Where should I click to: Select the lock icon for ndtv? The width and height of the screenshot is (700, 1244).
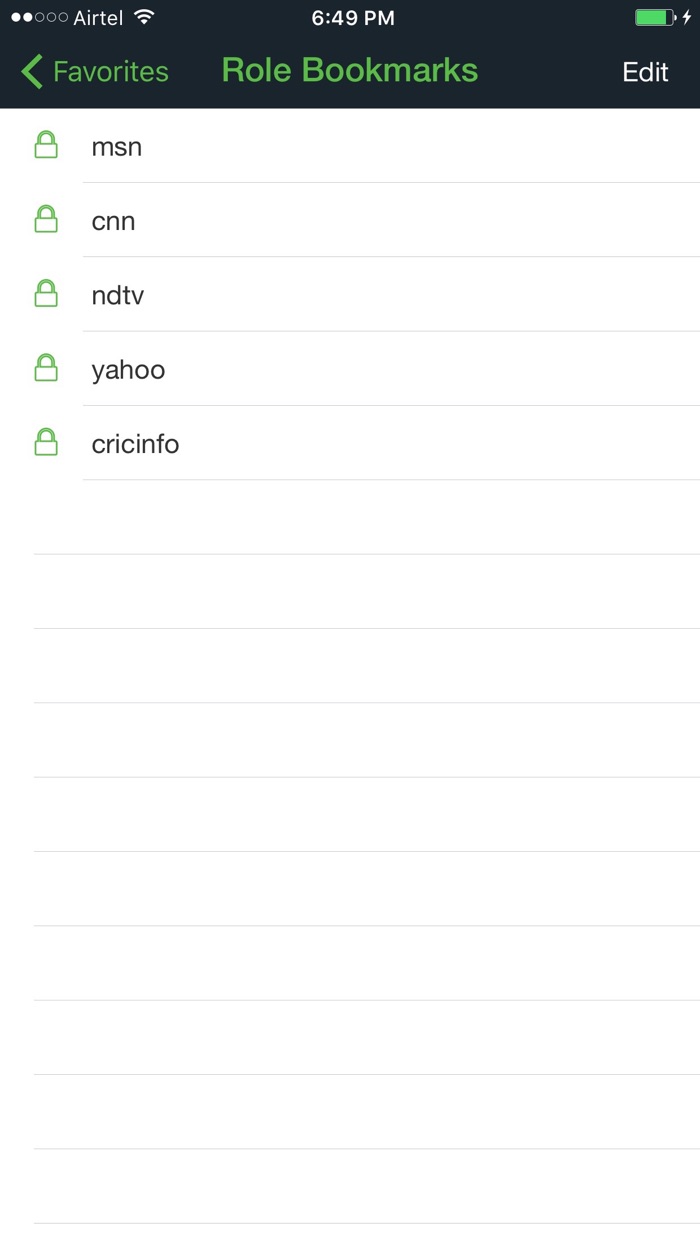point(46,294)
